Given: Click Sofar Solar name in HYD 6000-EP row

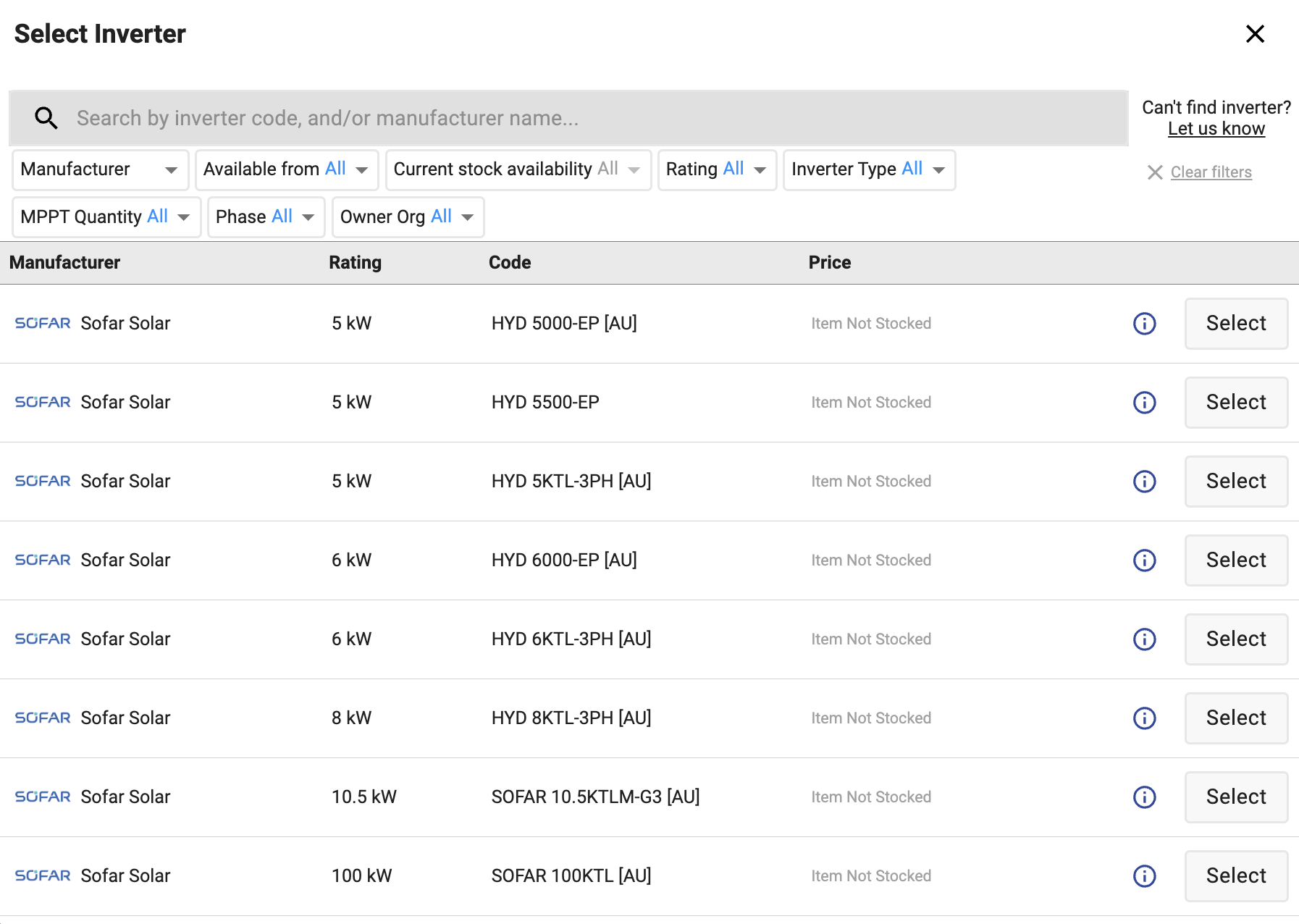Looking at the screenshot, I should (x=125, y=560).
